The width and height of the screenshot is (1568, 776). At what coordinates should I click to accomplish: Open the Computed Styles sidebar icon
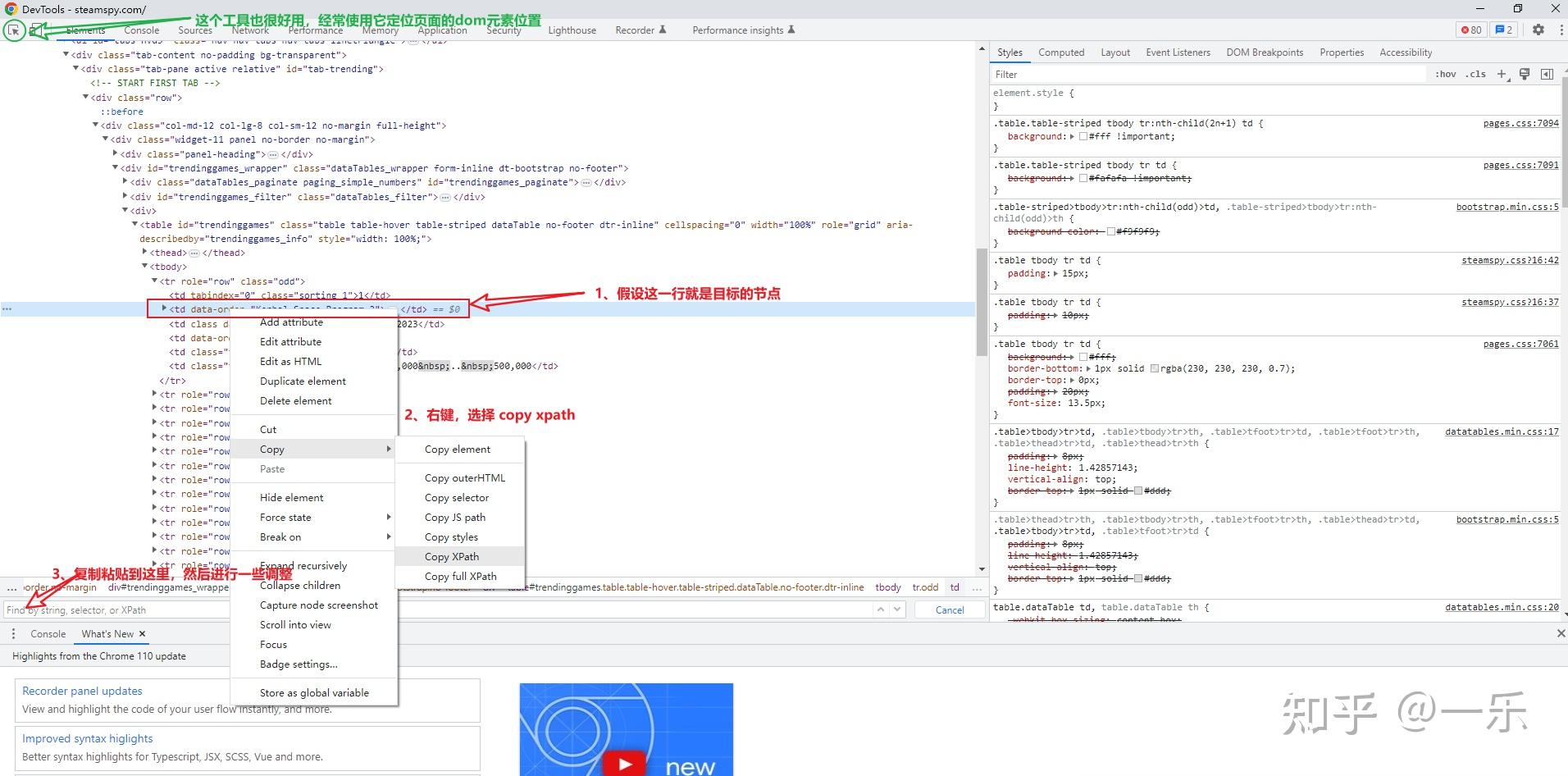point(1548,74)
